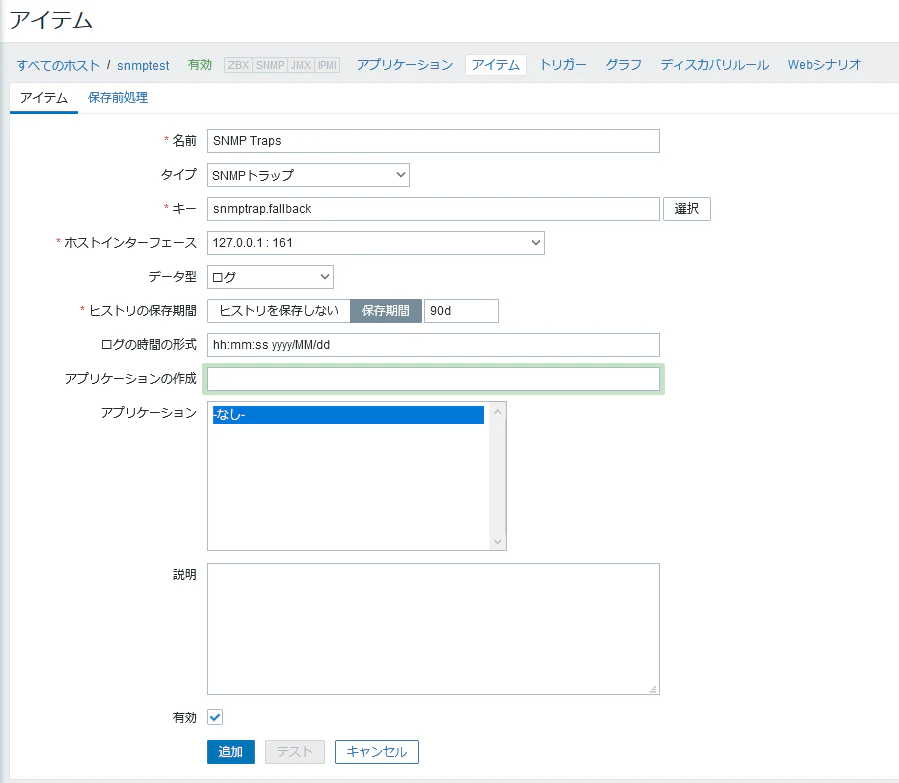Image resolution: width=899 pixels, height=783 pixels.
Task: Switch to the 保存前処理 tab
Action: click(x=118, y=97)
